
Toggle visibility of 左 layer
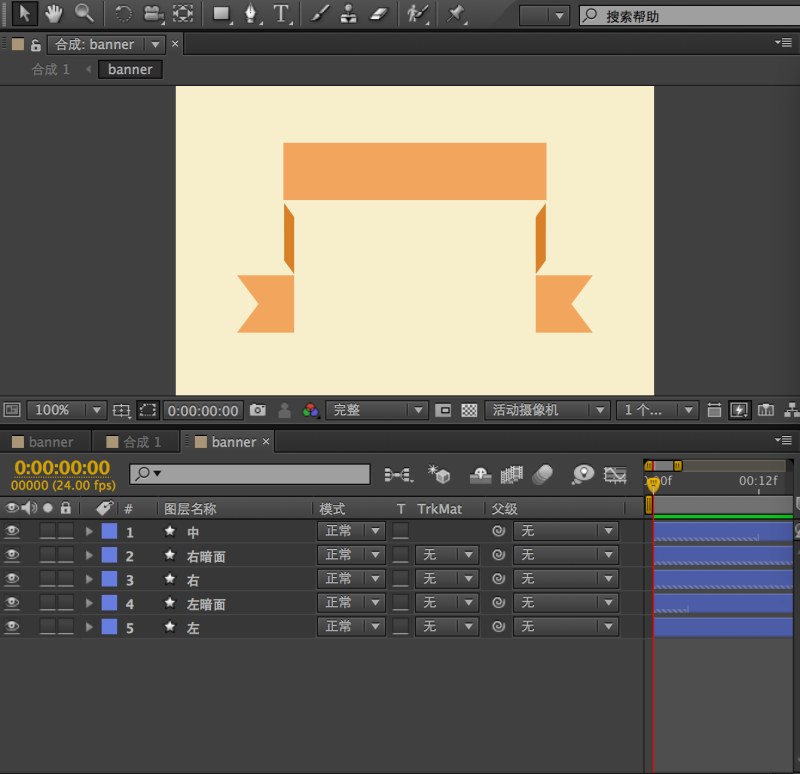tap(12, 627)
